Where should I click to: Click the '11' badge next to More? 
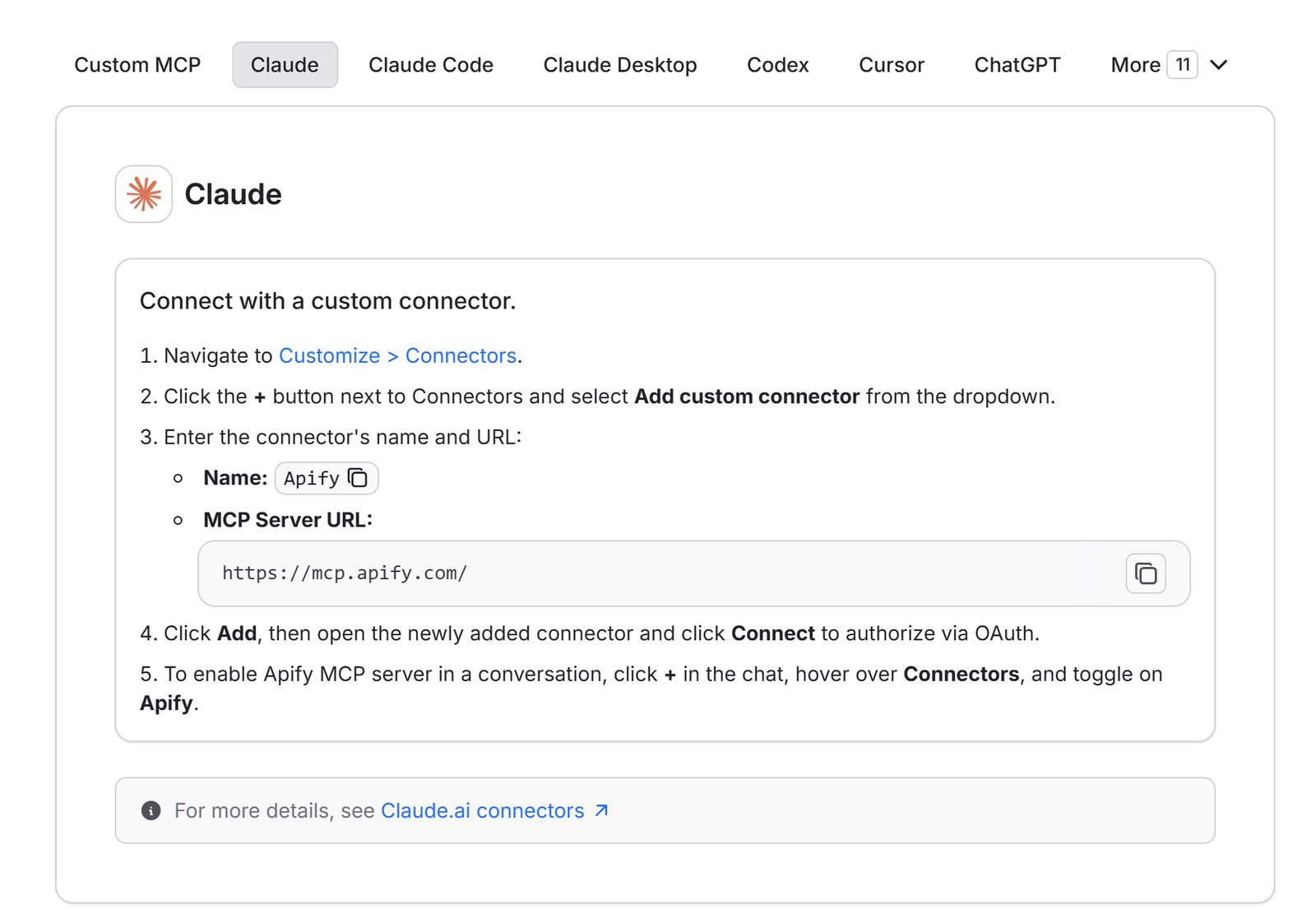(1183, 65)
